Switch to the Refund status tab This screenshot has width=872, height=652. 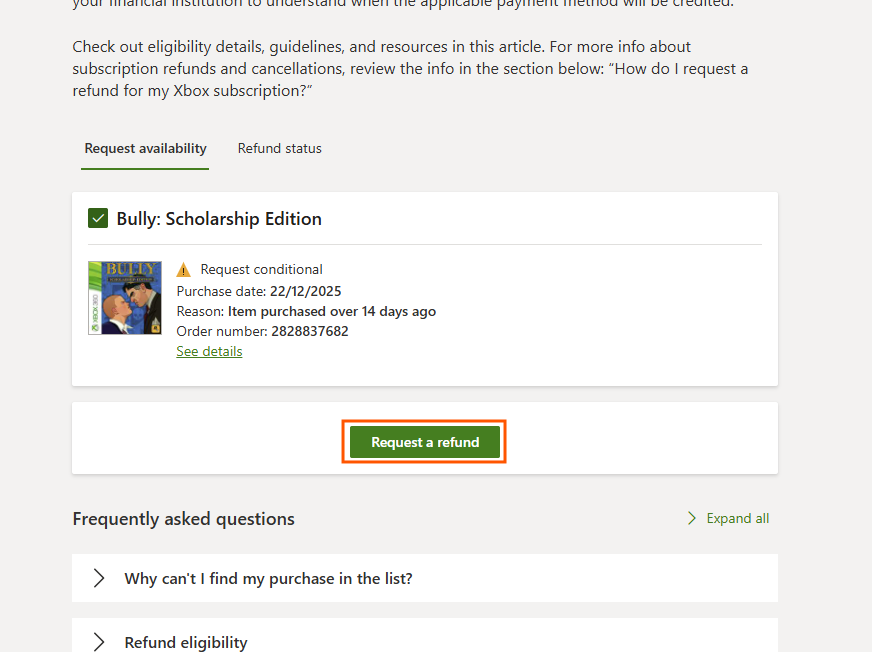click(x=280, y=149)
